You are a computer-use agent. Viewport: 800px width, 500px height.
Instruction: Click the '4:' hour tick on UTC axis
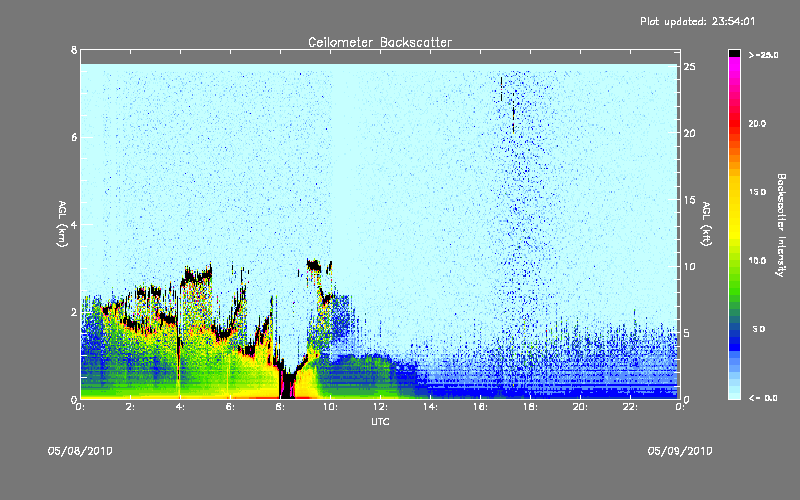point(181,407)
